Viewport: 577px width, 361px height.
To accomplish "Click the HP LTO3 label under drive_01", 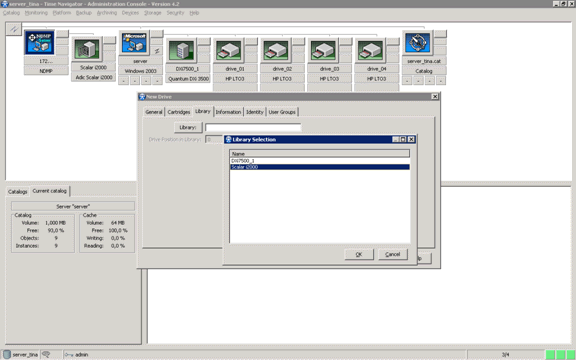I will [235, 79].
